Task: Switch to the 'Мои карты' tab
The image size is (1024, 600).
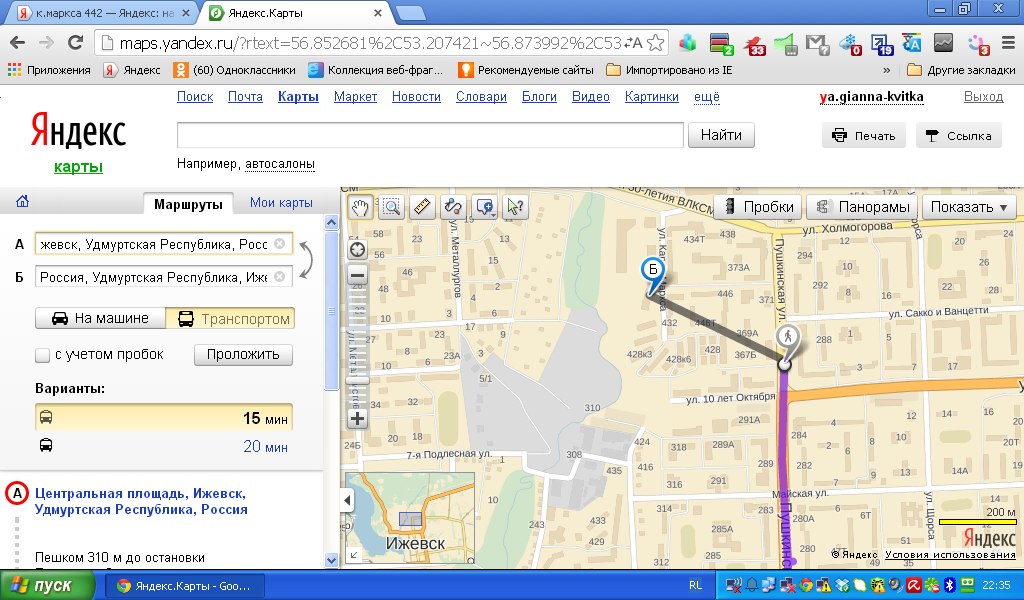Action: [x=281, y=202]
